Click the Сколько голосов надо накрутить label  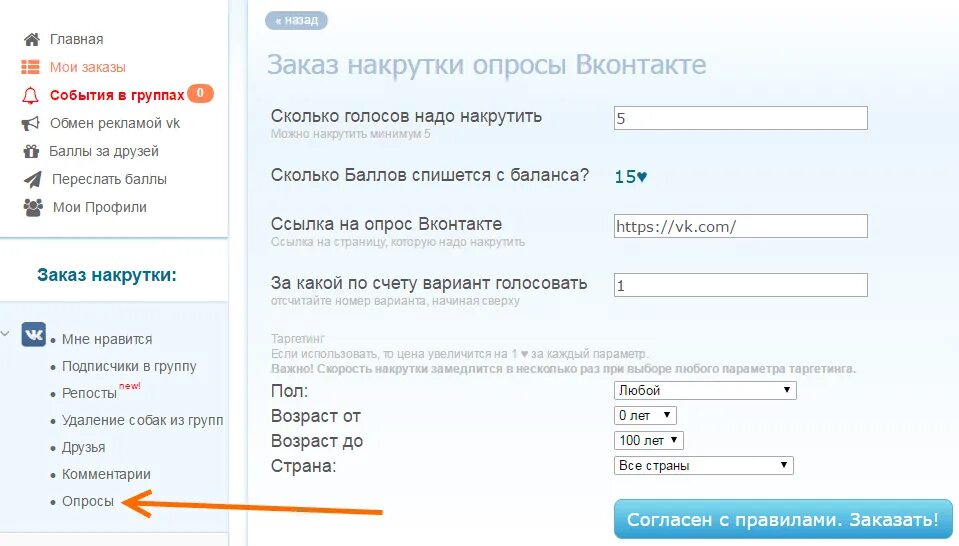pos(406,116)
